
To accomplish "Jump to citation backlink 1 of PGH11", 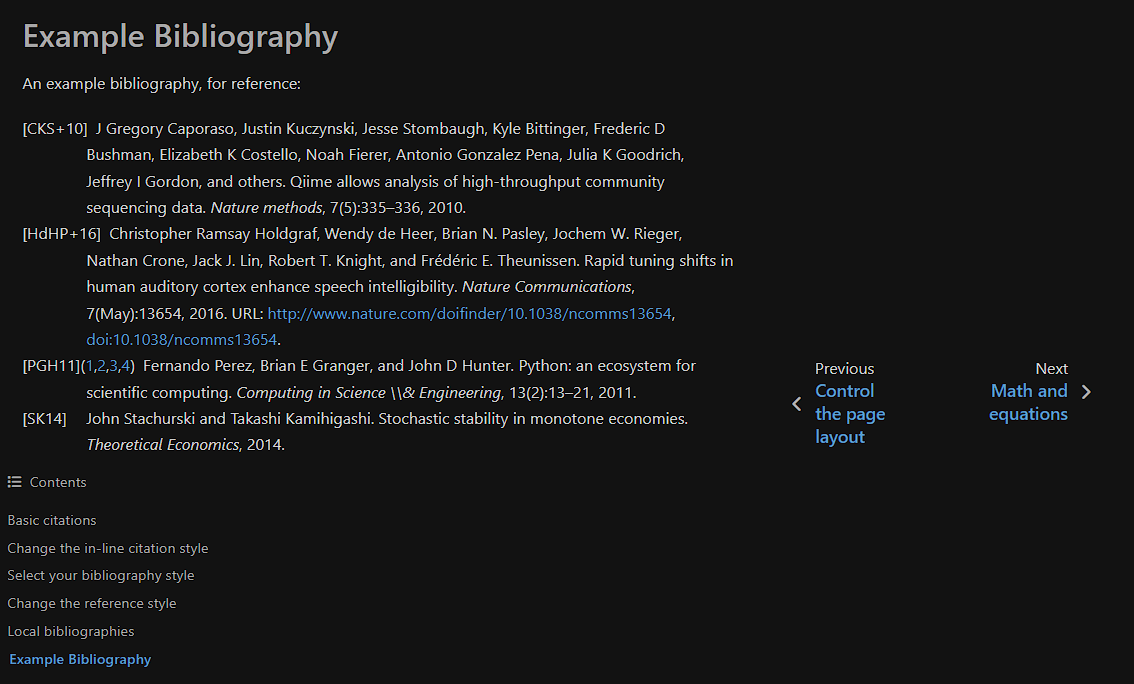I will pos(90,366).
